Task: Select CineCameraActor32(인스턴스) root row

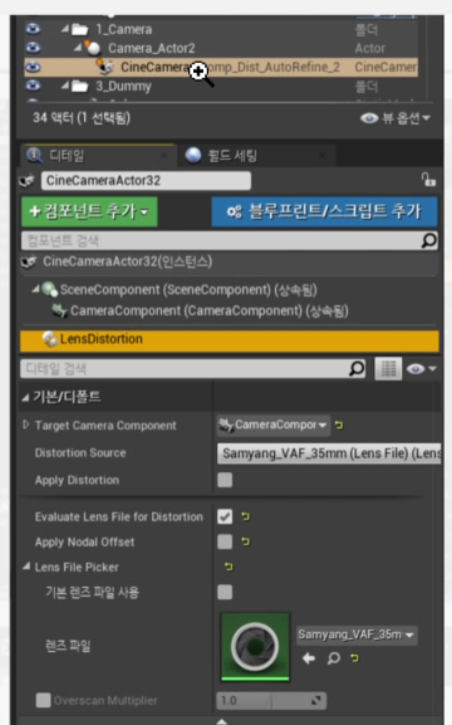Action: [229, 262]
